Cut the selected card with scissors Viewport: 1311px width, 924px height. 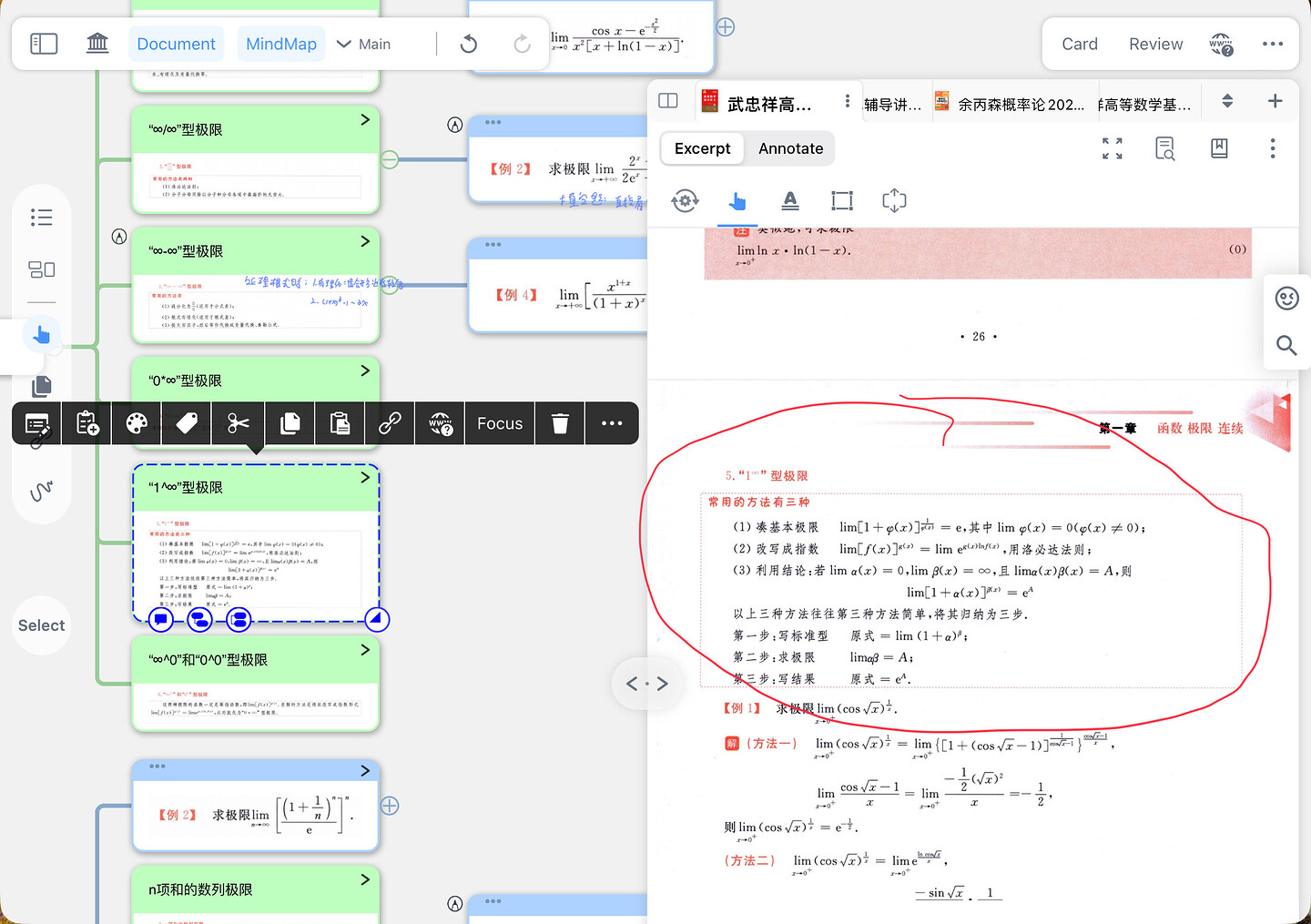[x=239, y=424]
